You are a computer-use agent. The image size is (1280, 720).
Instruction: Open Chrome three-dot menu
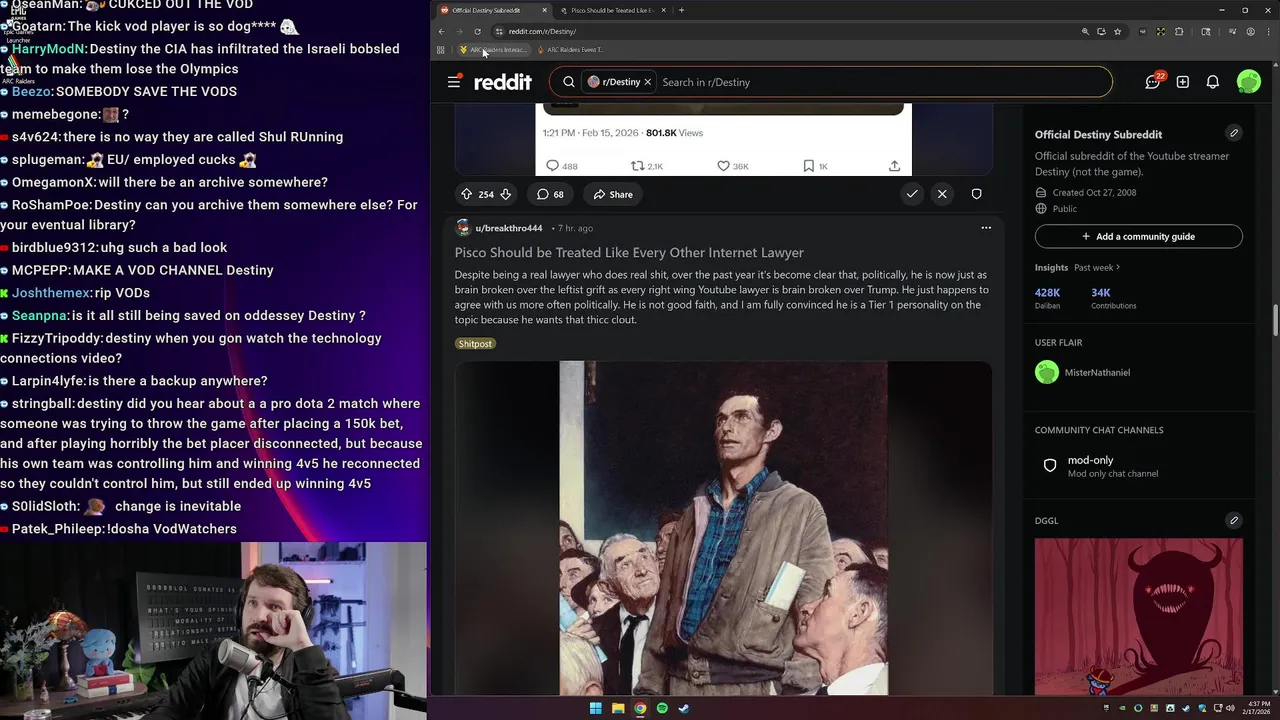(1268, 31)
